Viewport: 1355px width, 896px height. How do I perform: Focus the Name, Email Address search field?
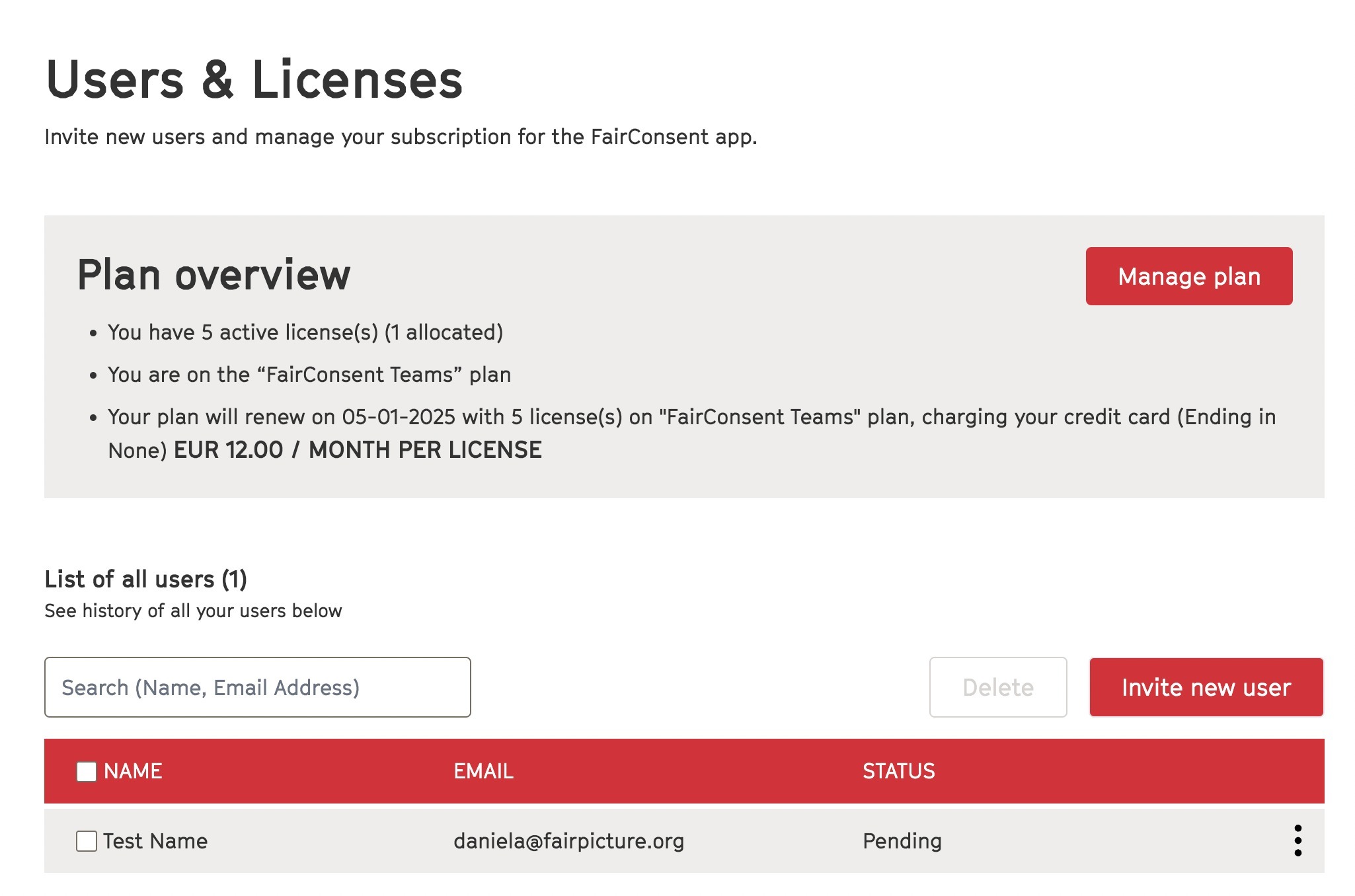258,687
